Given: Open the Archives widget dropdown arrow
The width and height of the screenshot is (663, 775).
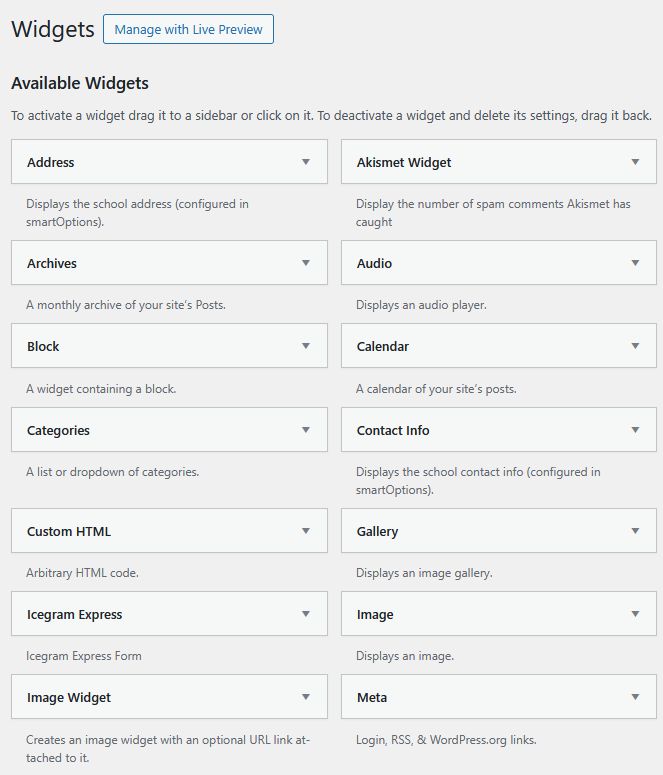Looking at the screenshot, I should click(306, 263).
